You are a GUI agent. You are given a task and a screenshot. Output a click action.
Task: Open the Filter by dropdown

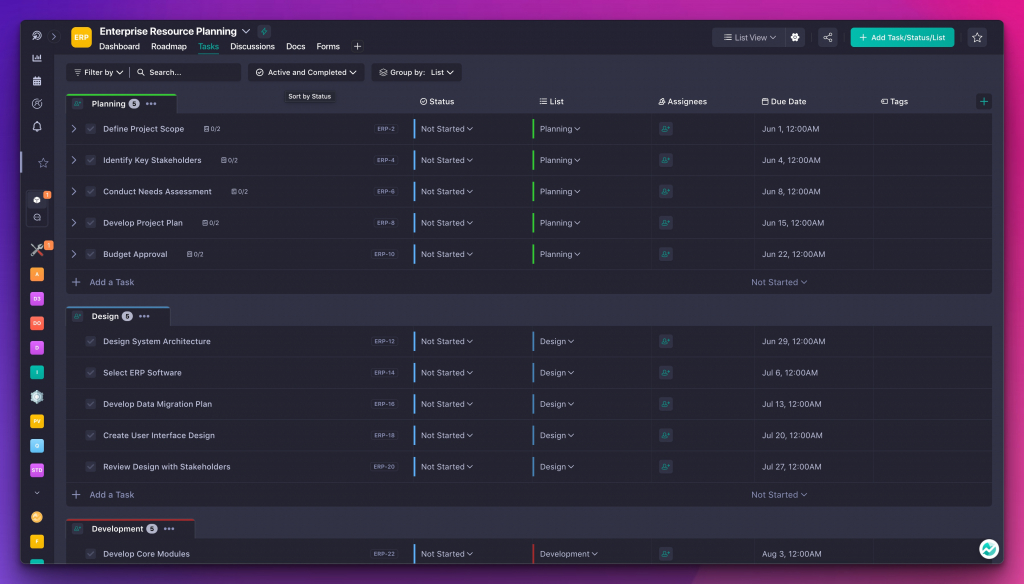99,73
